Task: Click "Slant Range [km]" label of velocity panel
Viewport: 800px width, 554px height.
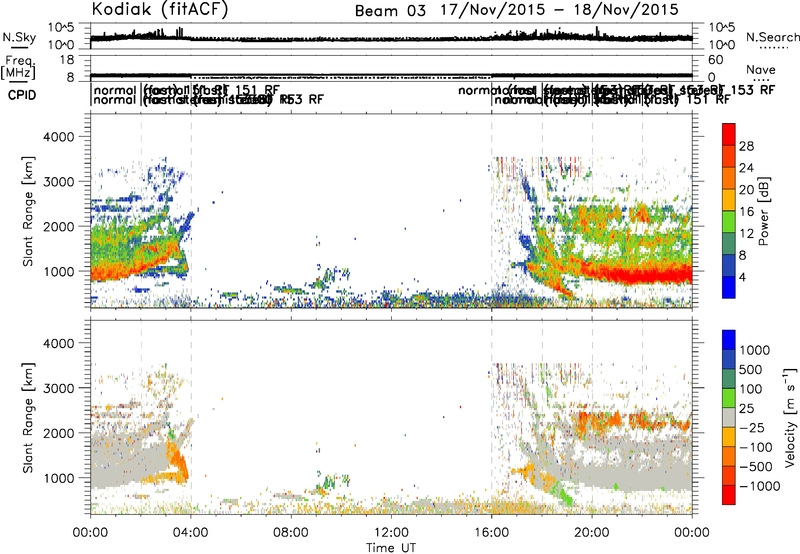Action: 29,417
